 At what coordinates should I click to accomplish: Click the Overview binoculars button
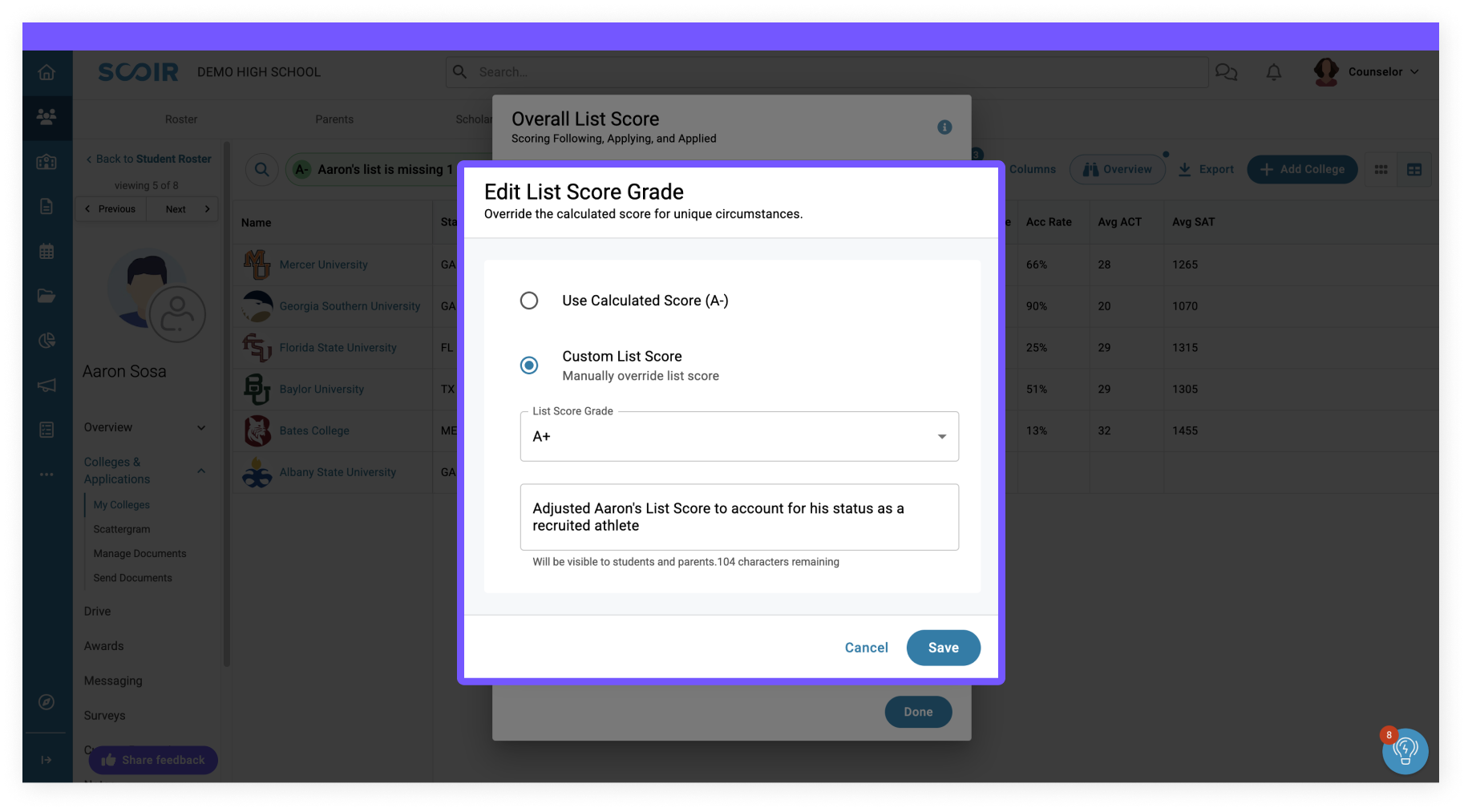pyautogui.click(x=1118, y=170)
